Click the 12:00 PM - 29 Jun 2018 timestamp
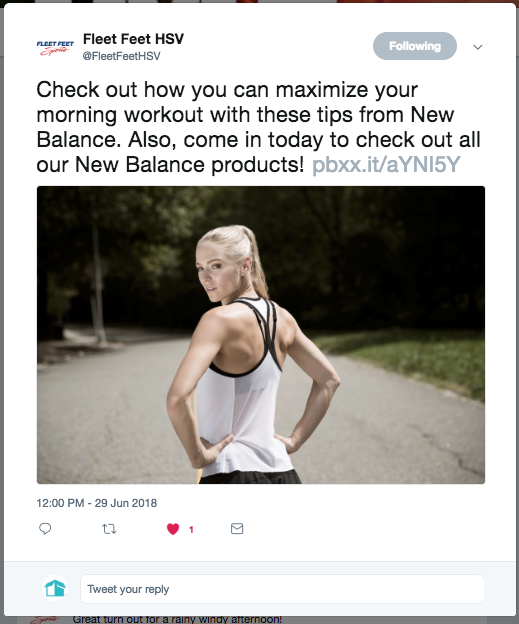Image resolution: width=519 pixels, height=624 pixels. [x=97, y=503]
